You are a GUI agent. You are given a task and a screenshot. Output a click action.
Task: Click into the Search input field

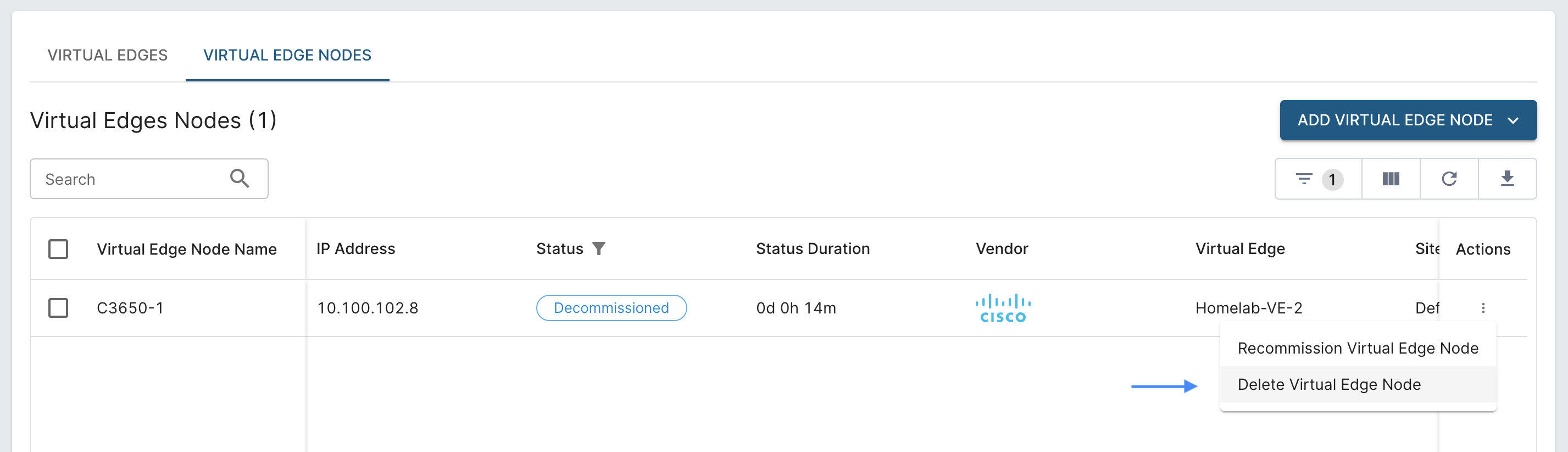131,179
